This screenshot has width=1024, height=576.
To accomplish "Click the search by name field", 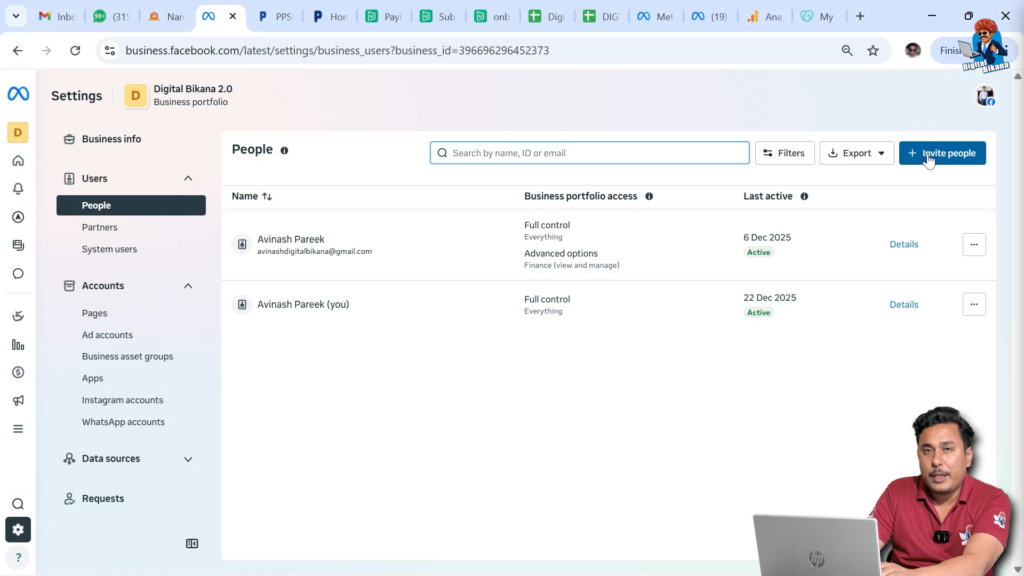I will point(589,152).
